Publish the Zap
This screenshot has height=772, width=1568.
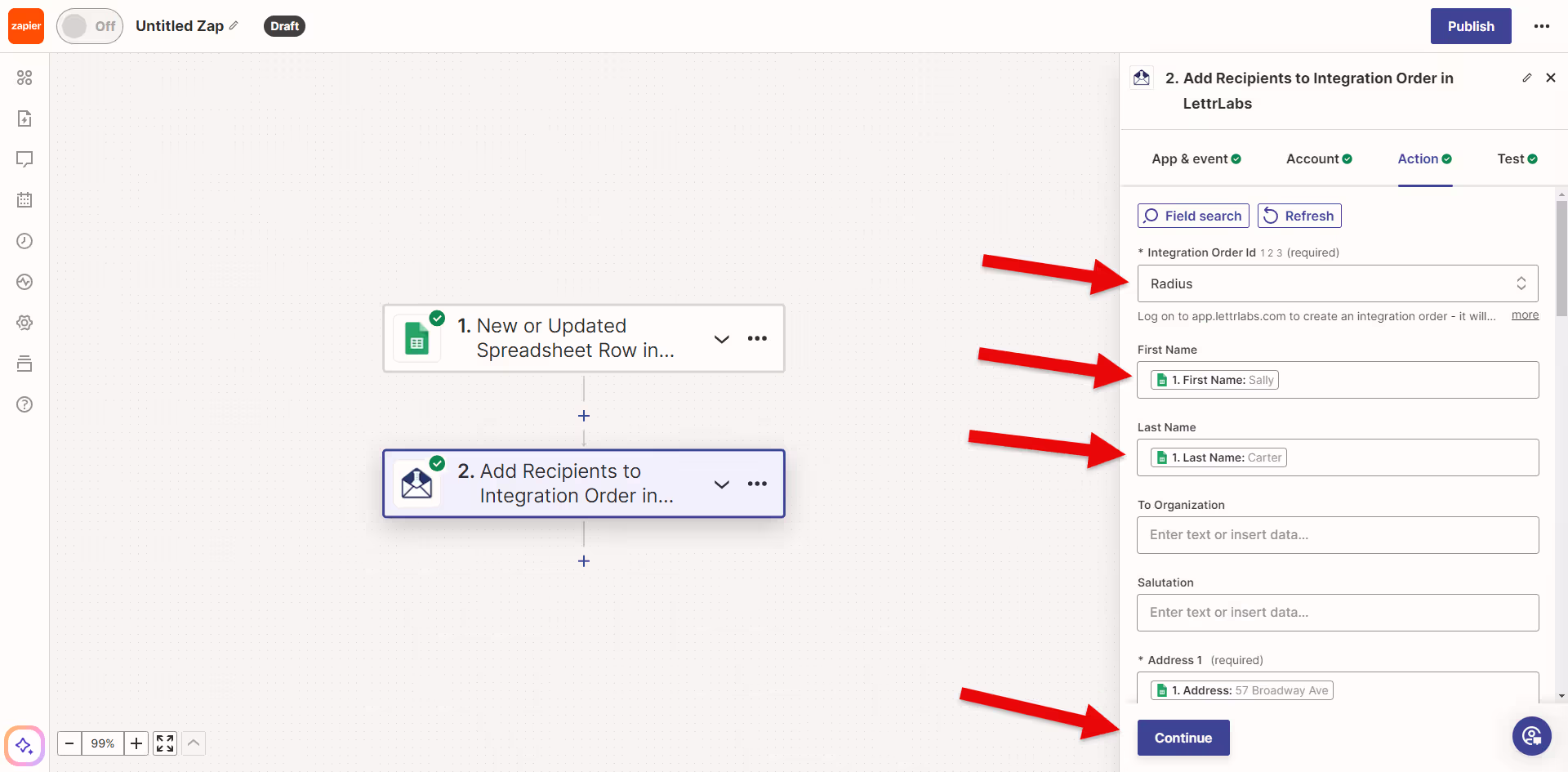(x=1471, y=26)
